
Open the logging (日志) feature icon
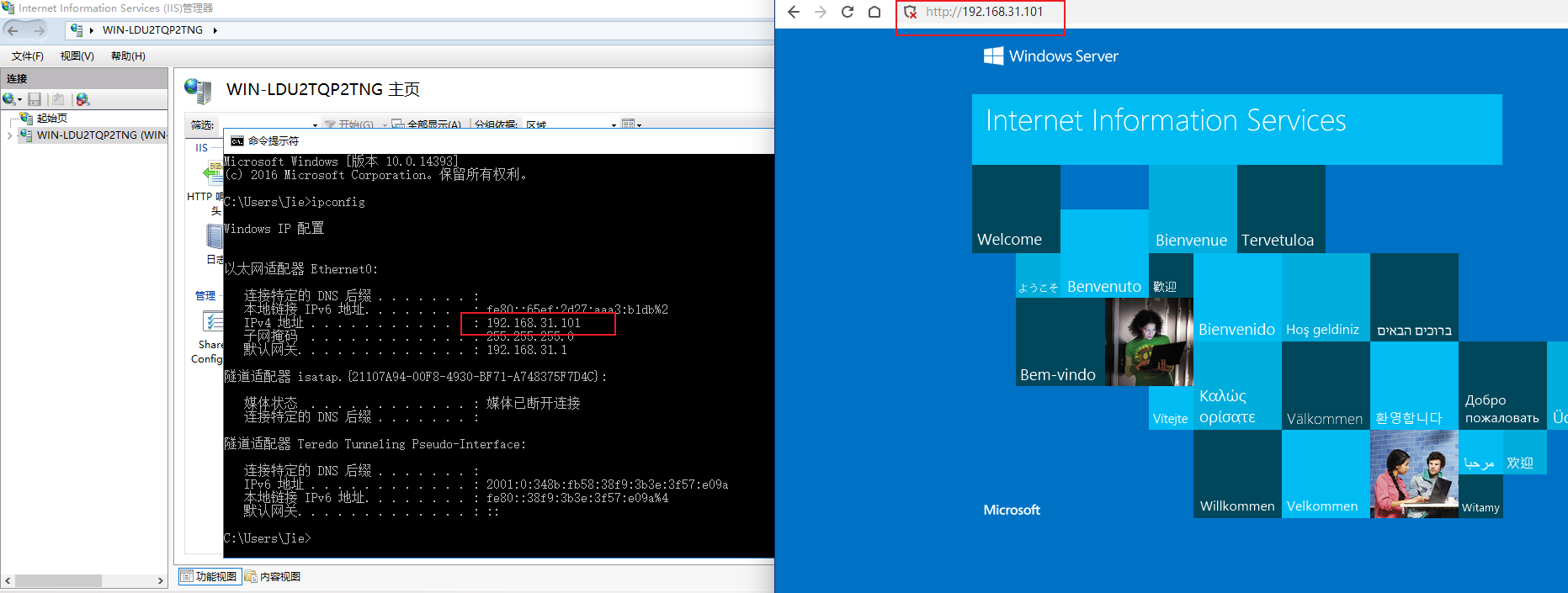[x=214, y=236]
